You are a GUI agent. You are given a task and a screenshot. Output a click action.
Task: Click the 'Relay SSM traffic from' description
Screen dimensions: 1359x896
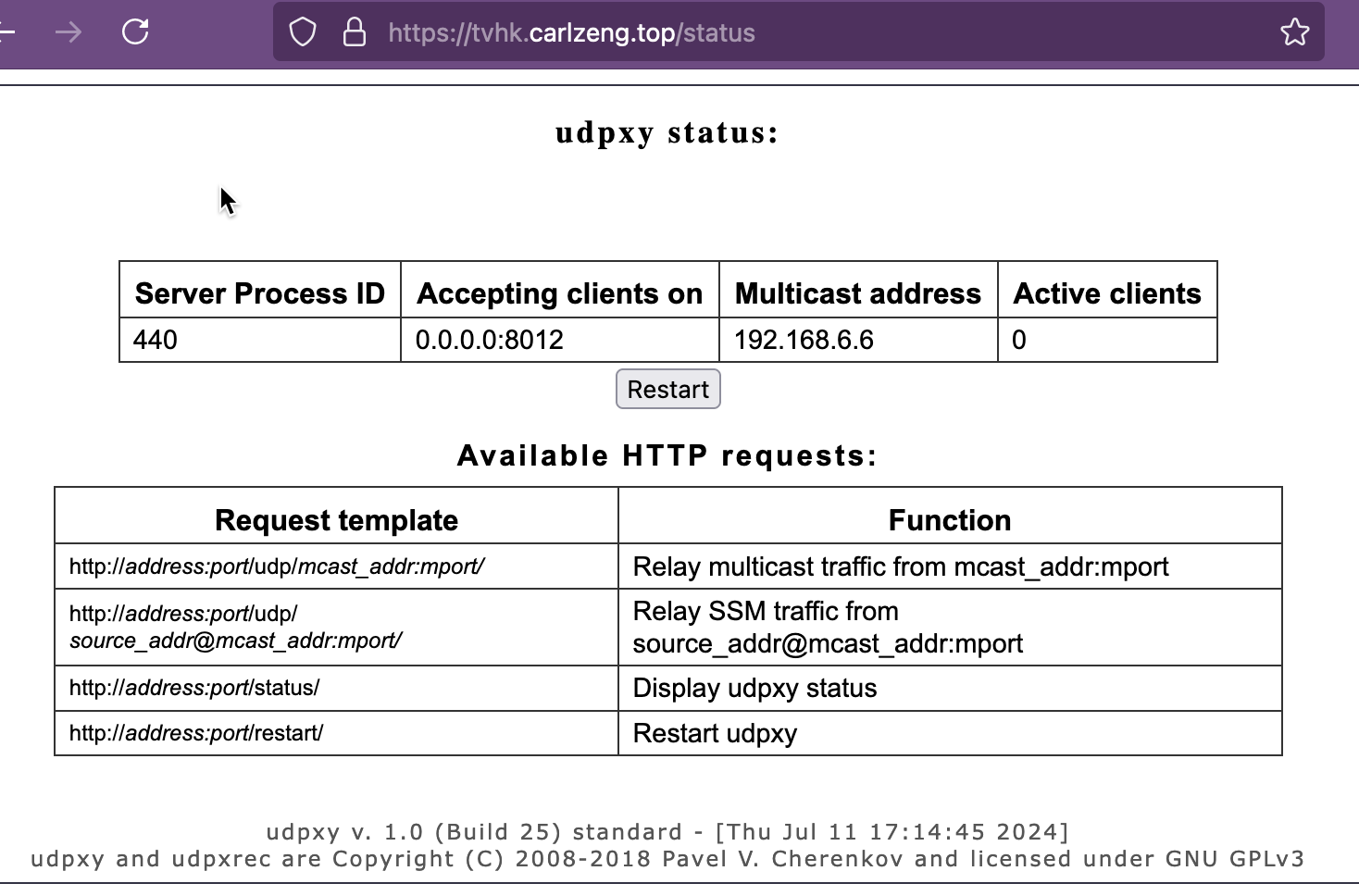(950, 628)
